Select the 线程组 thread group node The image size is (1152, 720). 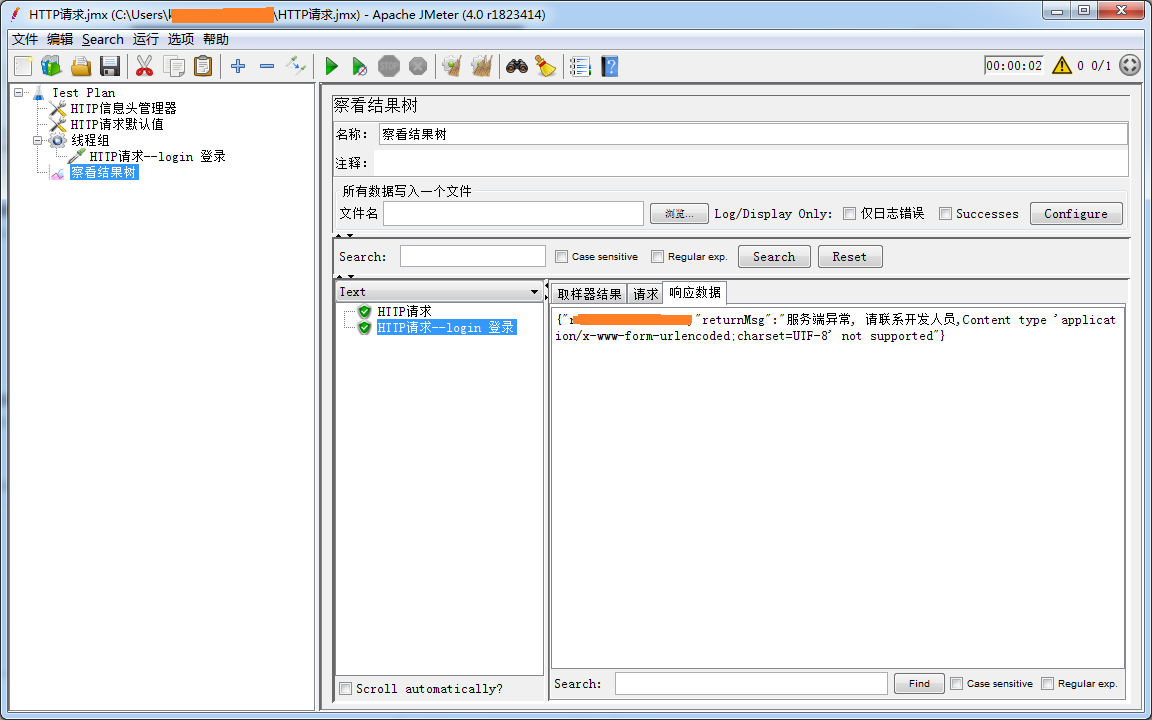90,140
